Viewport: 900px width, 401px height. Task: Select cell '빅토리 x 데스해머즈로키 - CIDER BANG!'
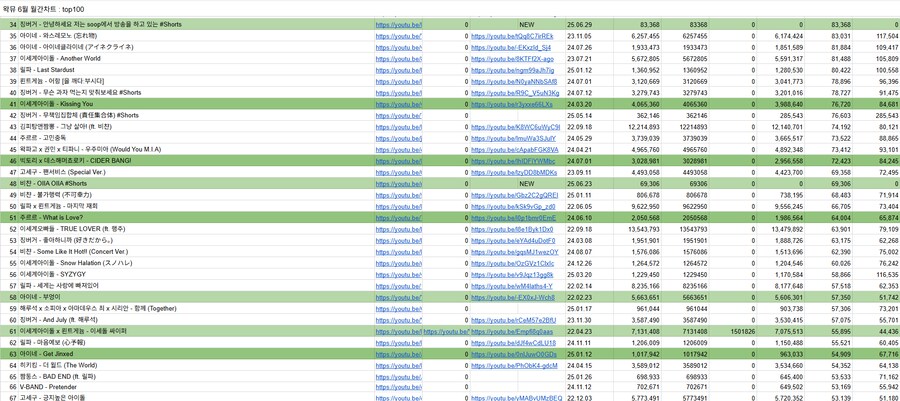coord(196,161)
